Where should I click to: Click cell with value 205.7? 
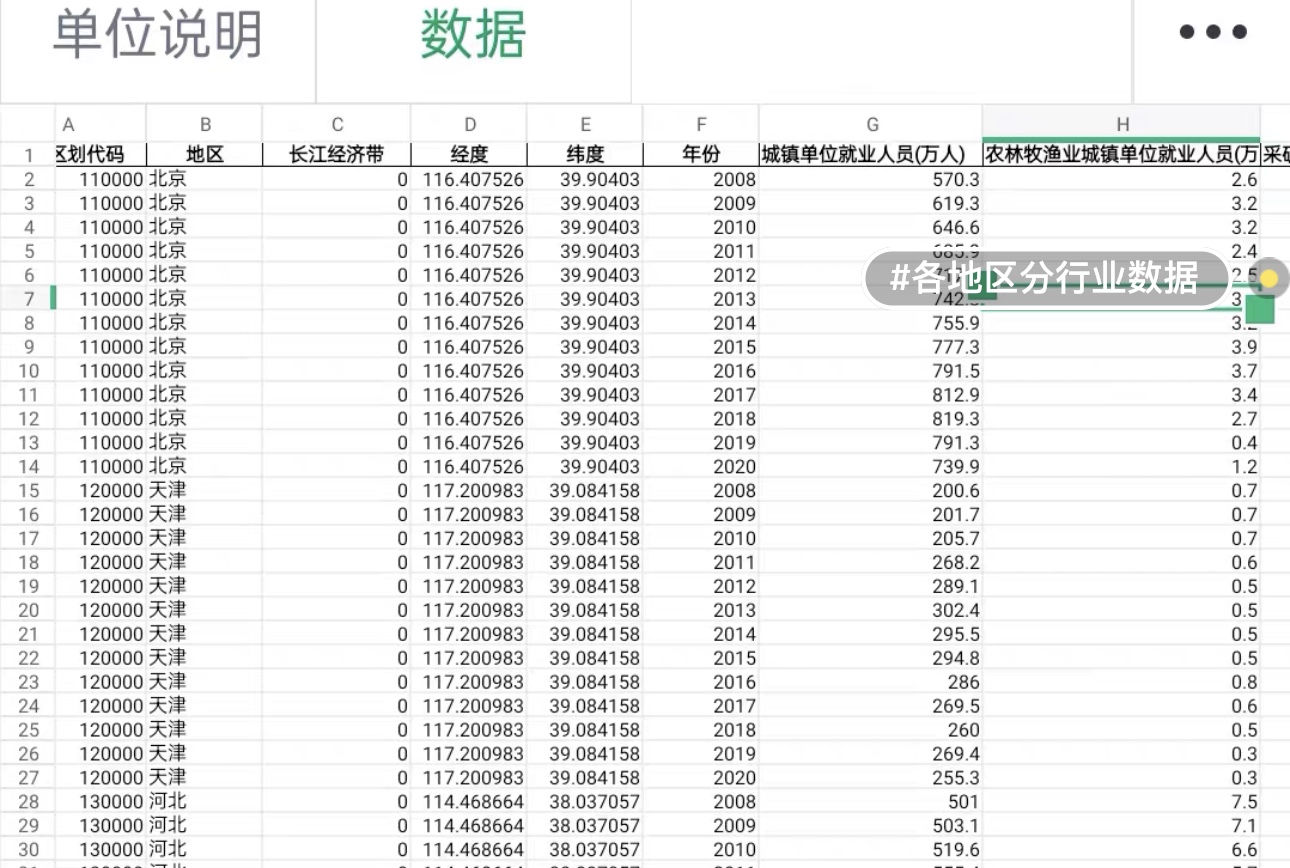click(x=871, y=539)
